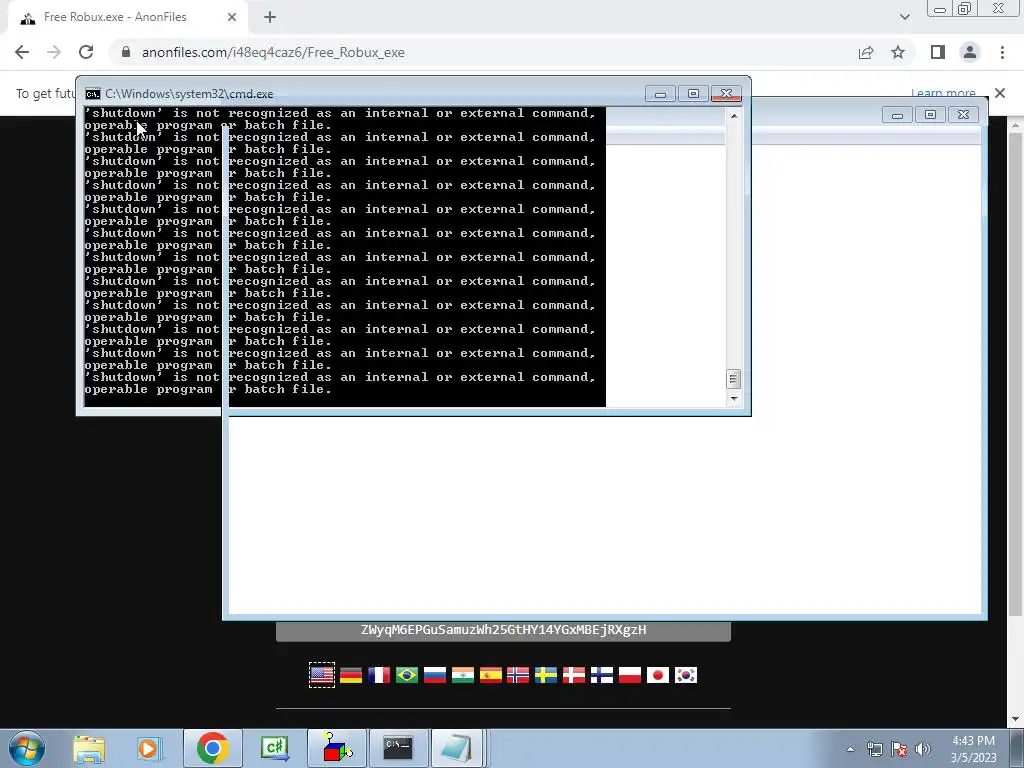Open Chrome three-dot menu

pos(1002,52)
